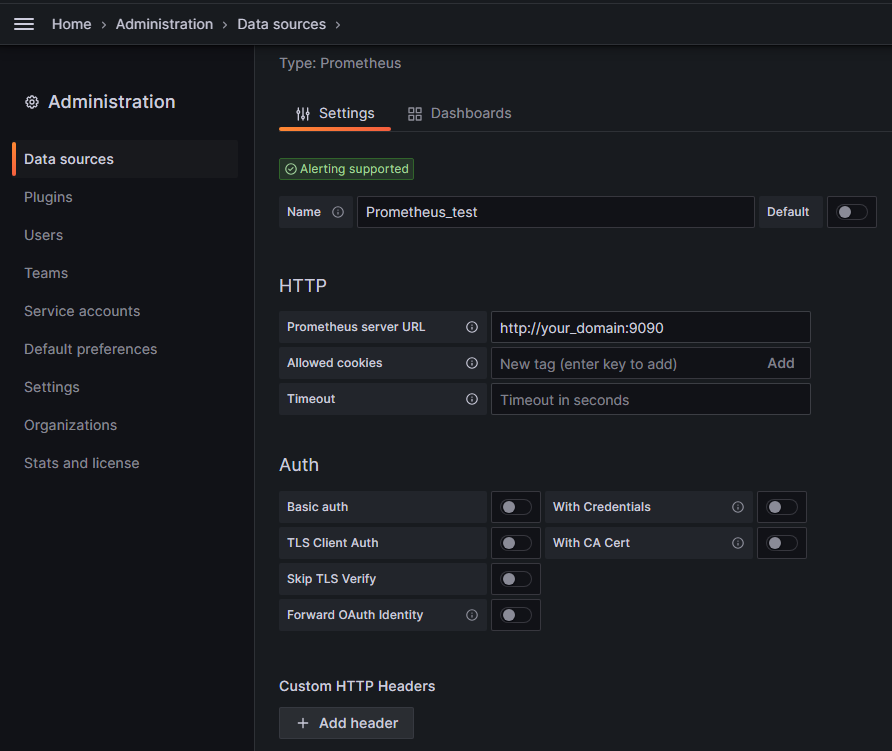The image size is (892, 751).
Task: Switch to the Settings tab
Action: pos(335,114)
